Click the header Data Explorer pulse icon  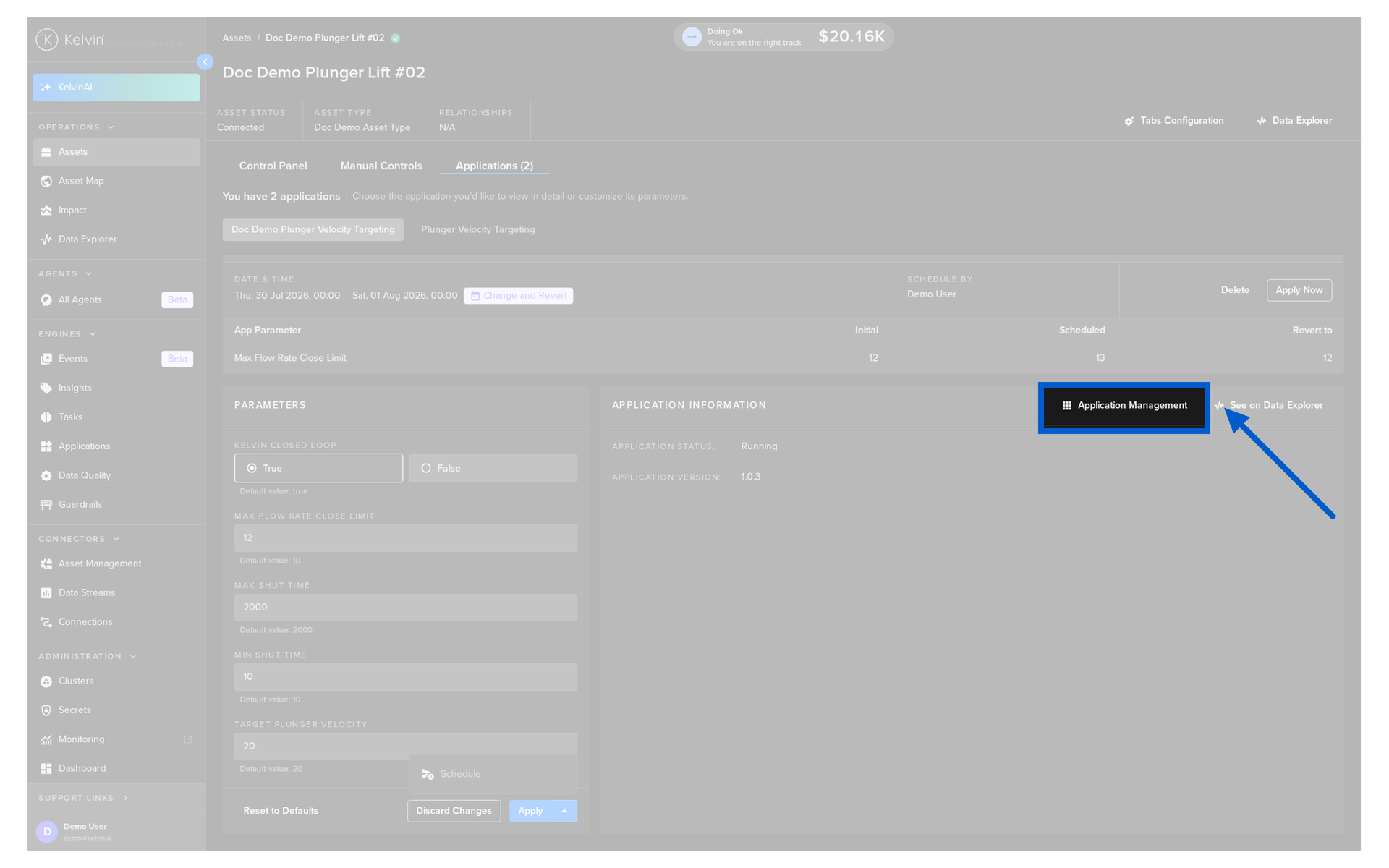coord(1262,121)
